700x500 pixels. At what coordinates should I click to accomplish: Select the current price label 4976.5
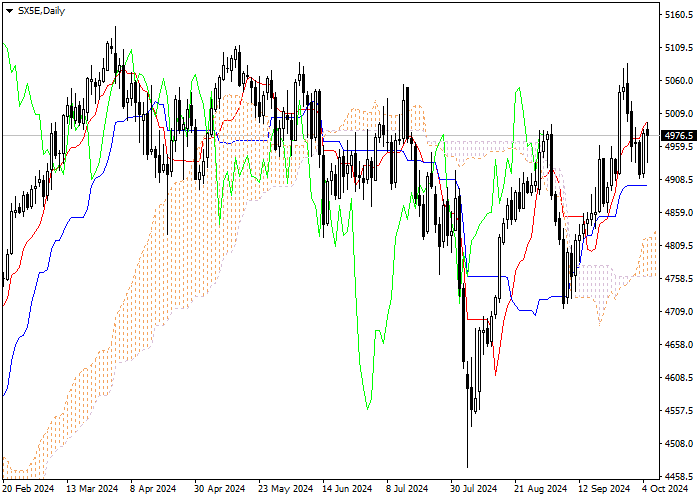679,135
